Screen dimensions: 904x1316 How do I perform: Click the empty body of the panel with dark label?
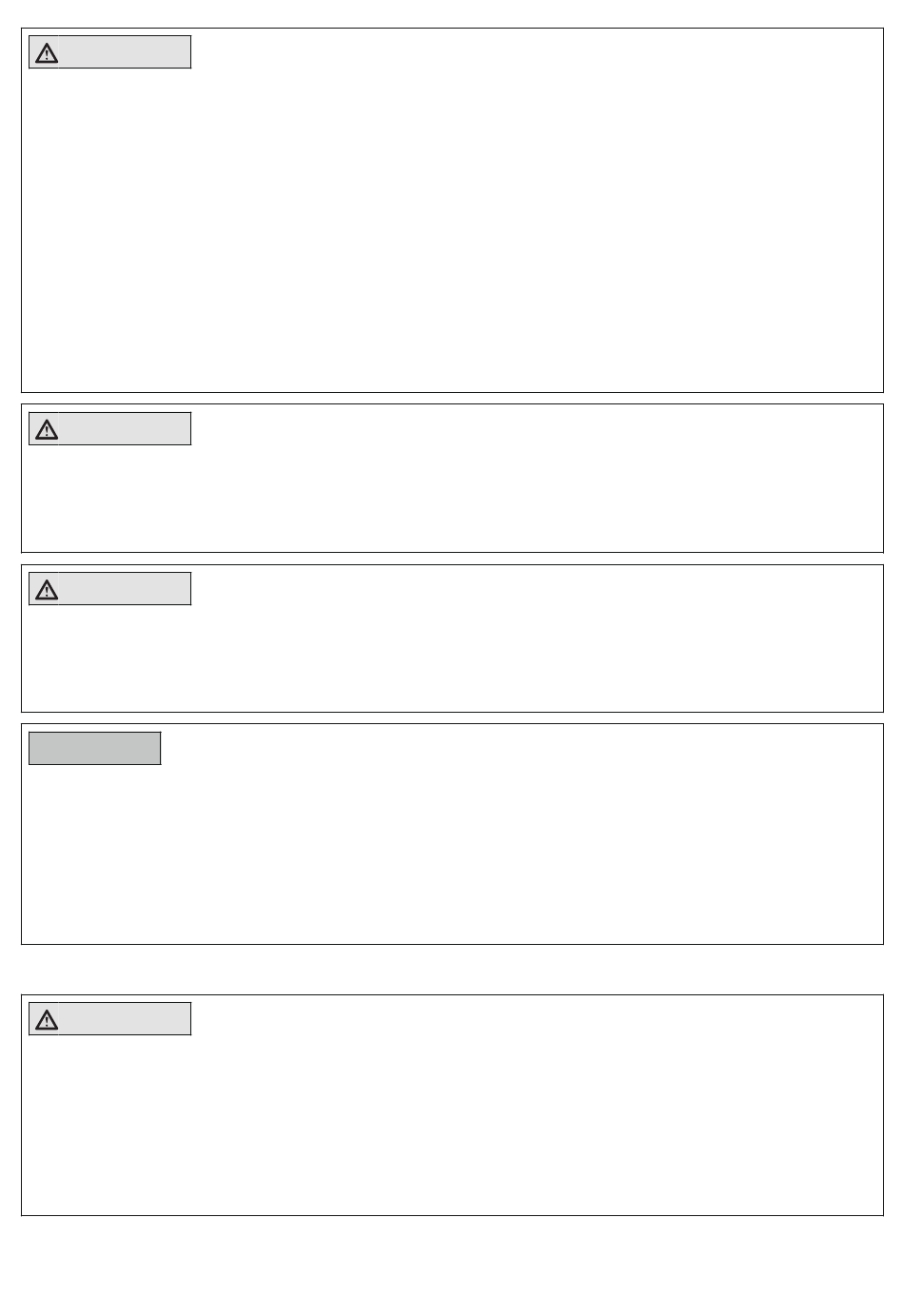pos(452,854)
